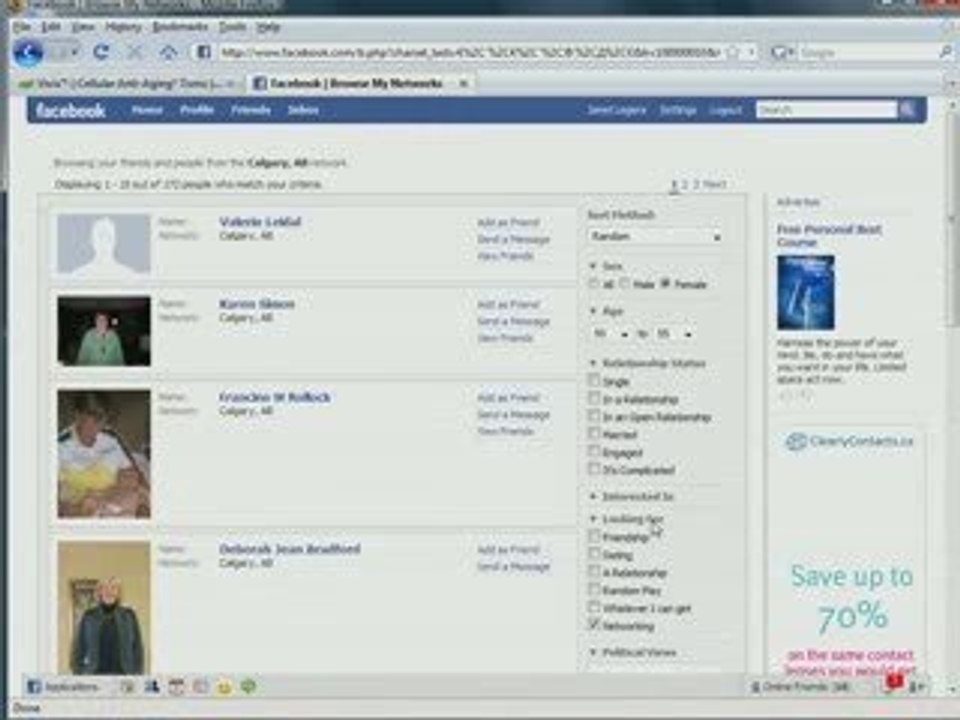Click the Next results link
The height and width of the screenshot is (720, 960).
click(714, 184)
